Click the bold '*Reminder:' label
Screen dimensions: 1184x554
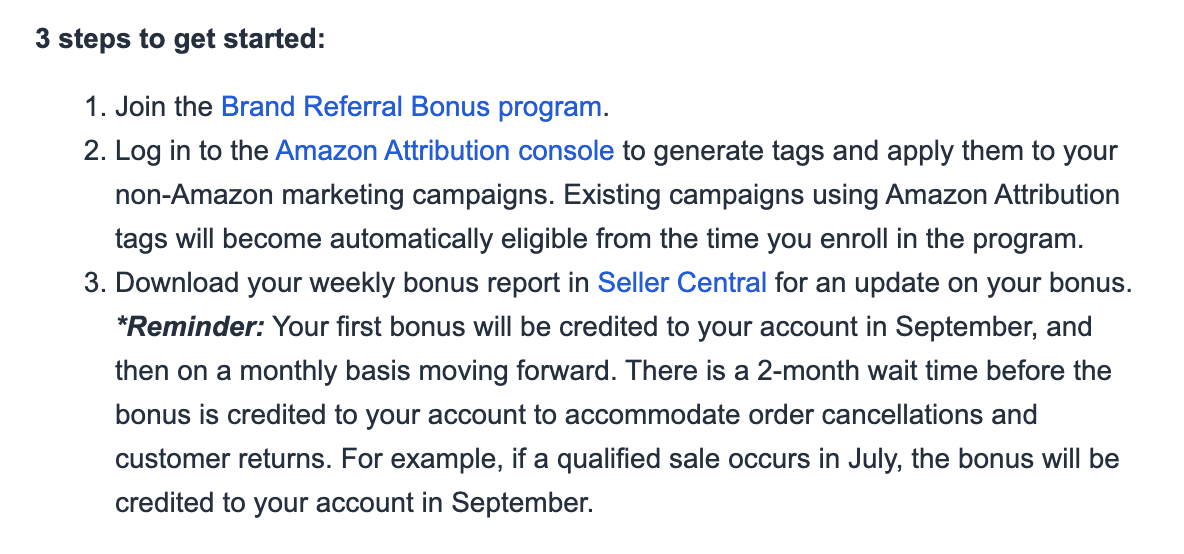point(190,327)
